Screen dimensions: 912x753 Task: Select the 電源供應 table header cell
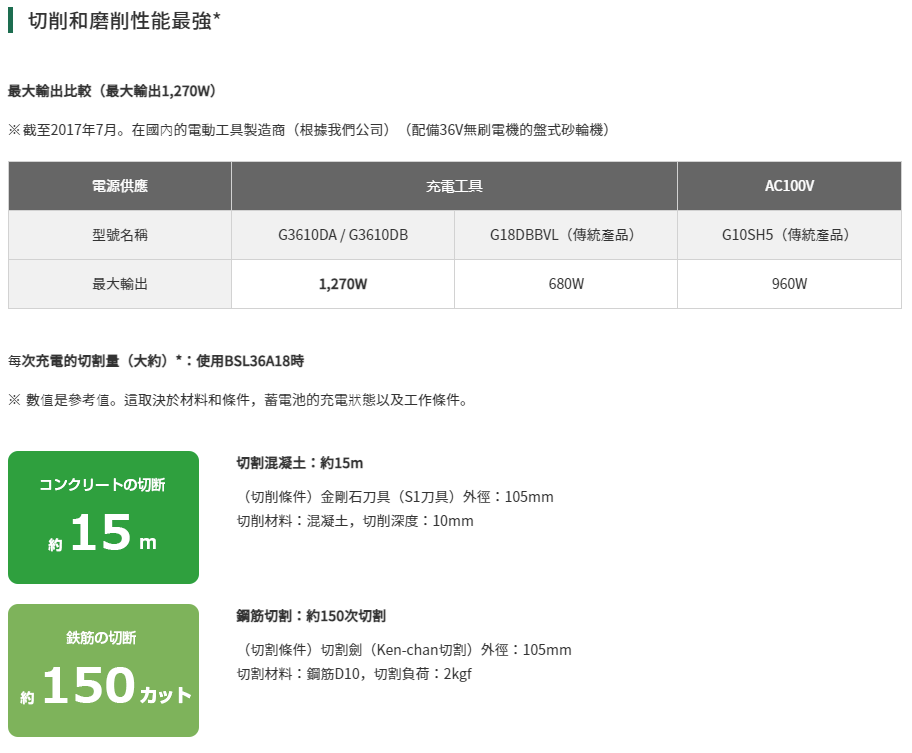pyautogui.click(x=120, y=186)
